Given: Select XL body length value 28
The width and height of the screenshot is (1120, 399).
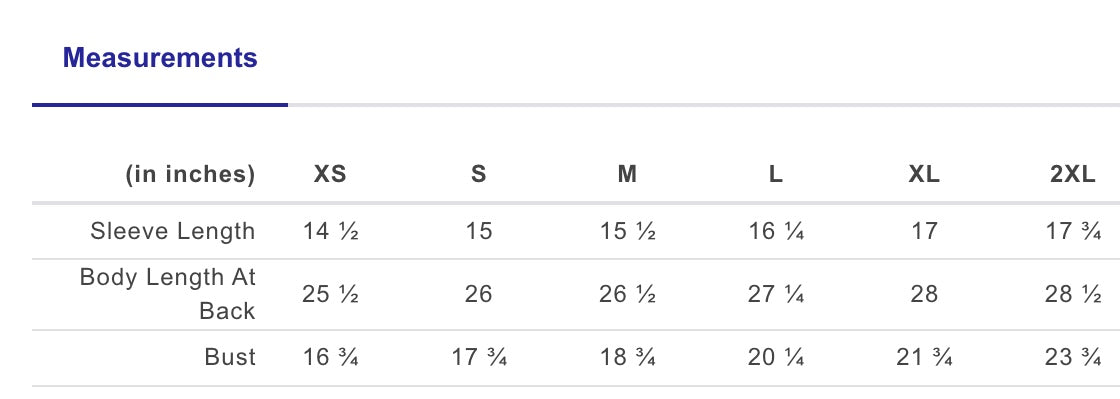Looking at the screenshot, I should pyautogui.click(x=924, y=294).
